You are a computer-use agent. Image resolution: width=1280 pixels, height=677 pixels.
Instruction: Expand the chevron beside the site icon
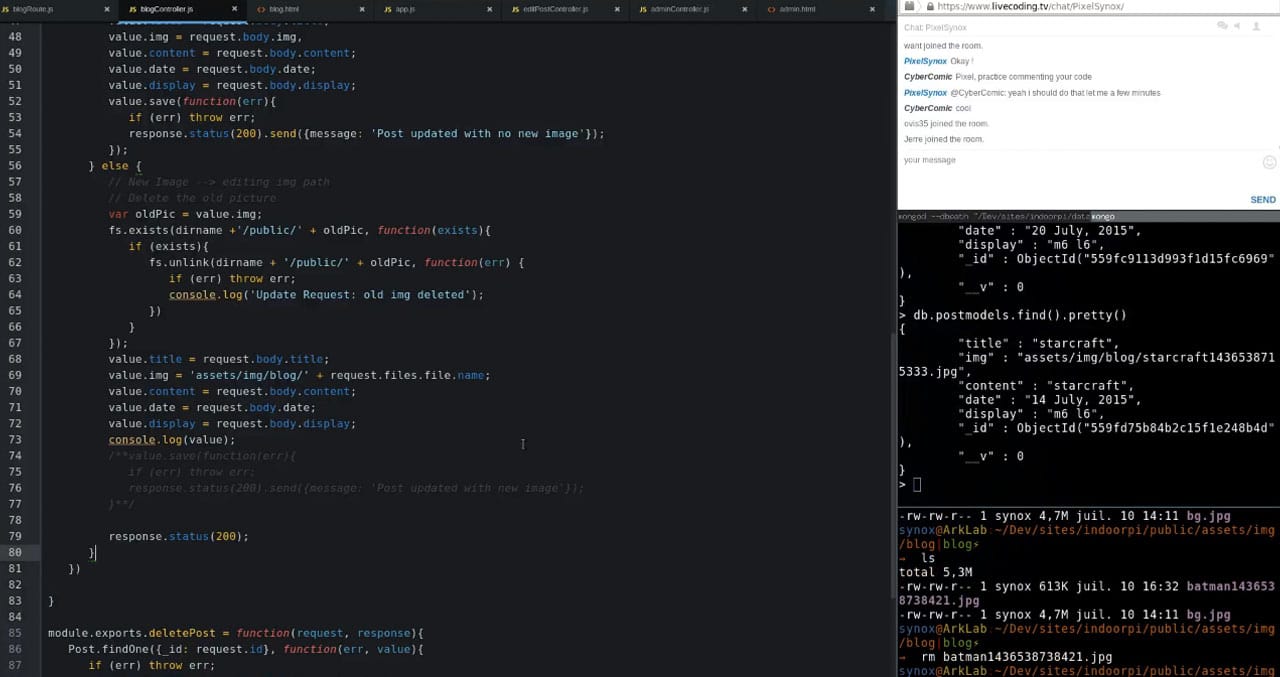919,6
